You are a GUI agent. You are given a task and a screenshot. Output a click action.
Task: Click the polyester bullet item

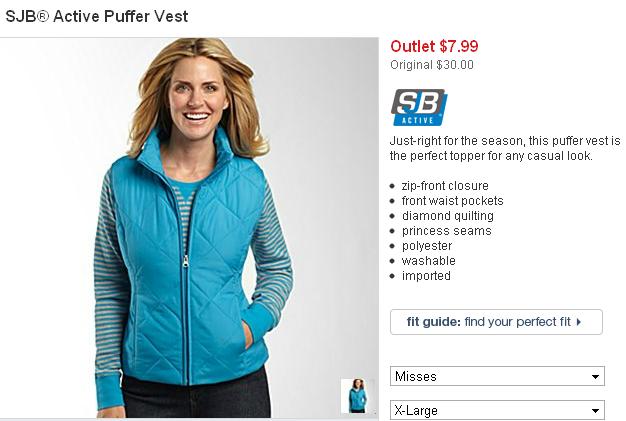coord(427,246)
